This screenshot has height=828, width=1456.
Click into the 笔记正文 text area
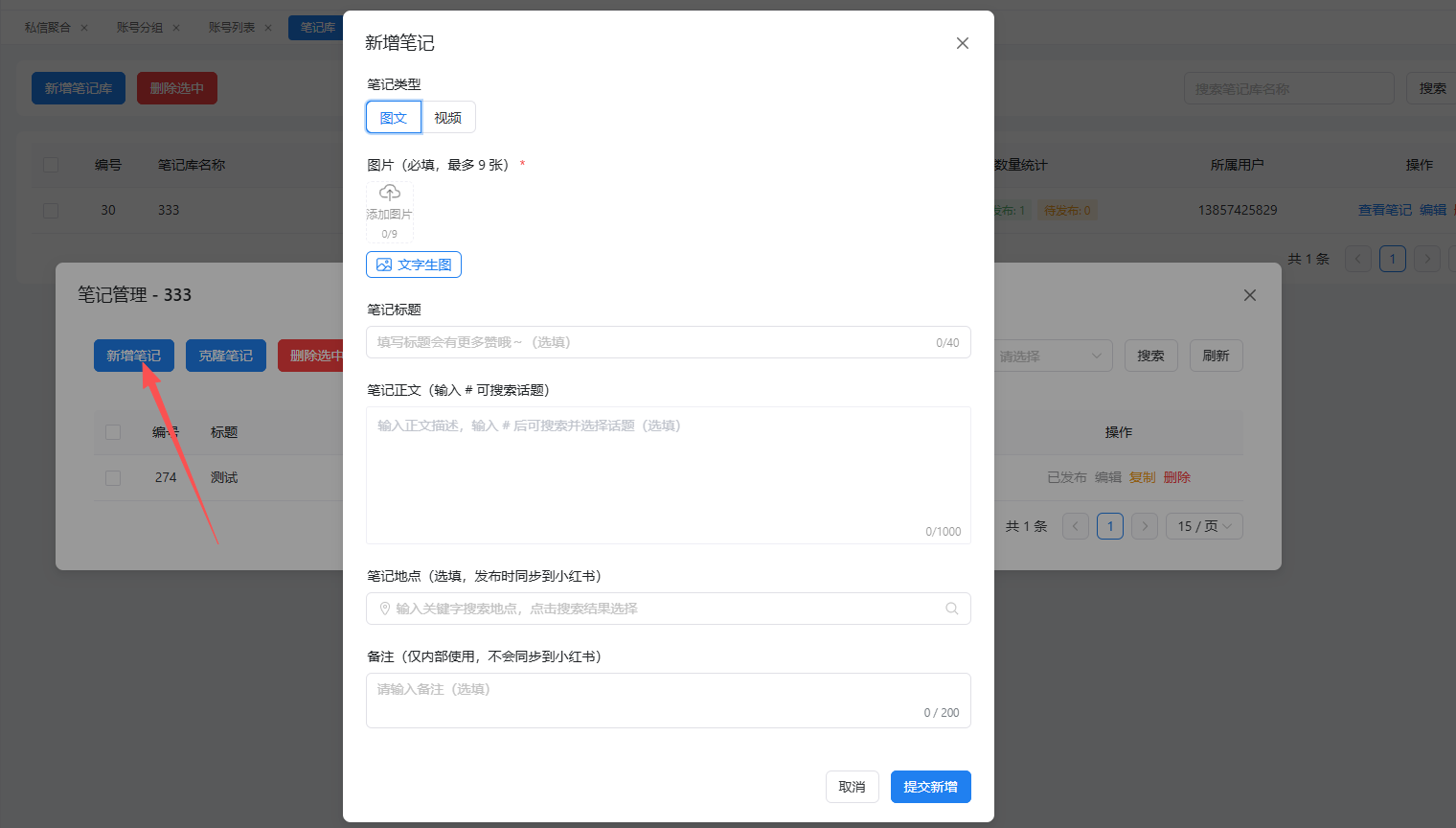tap(669, 475)
